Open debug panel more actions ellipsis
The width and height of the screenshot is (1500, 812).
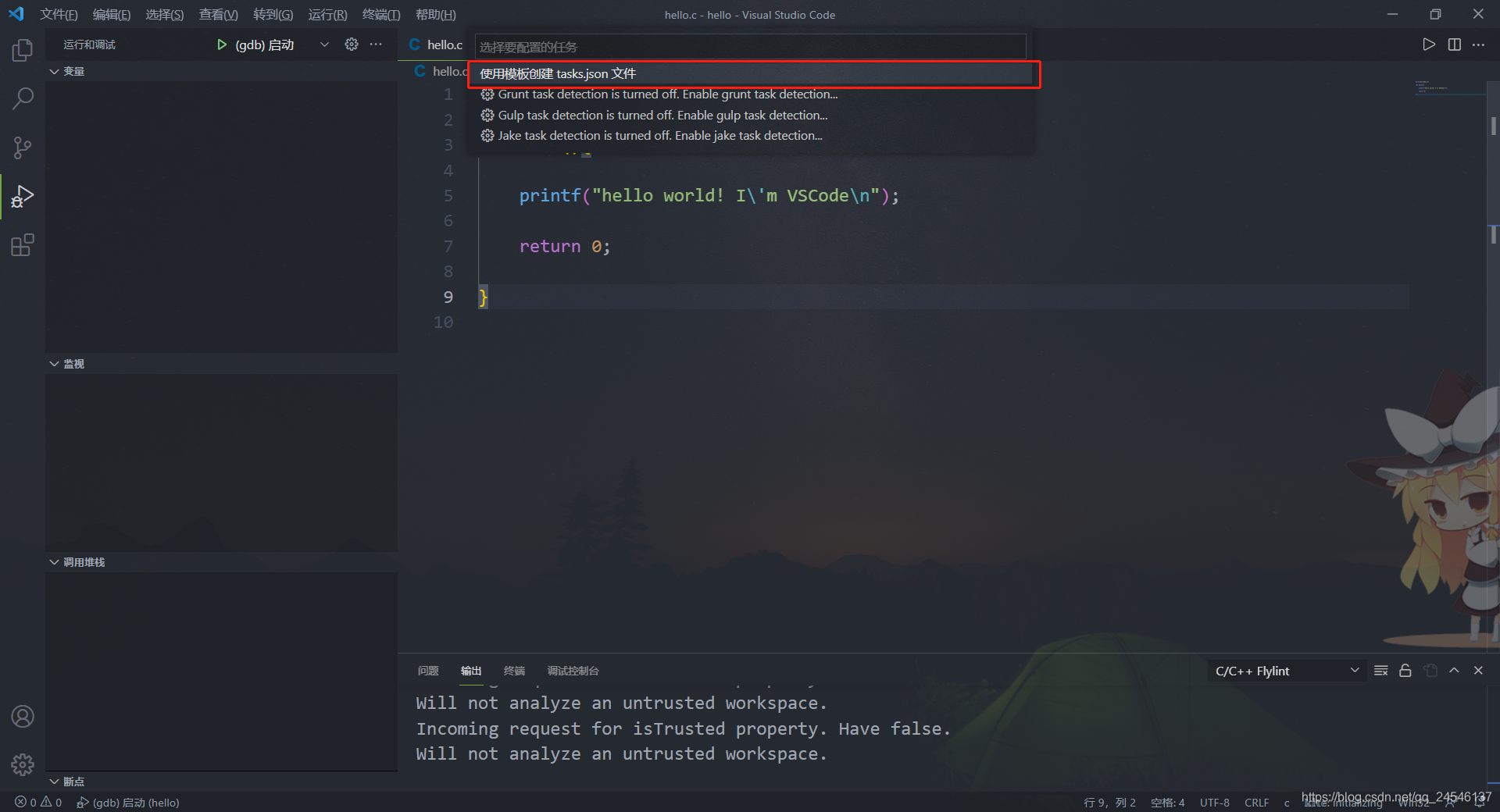[x=376, y=45]
